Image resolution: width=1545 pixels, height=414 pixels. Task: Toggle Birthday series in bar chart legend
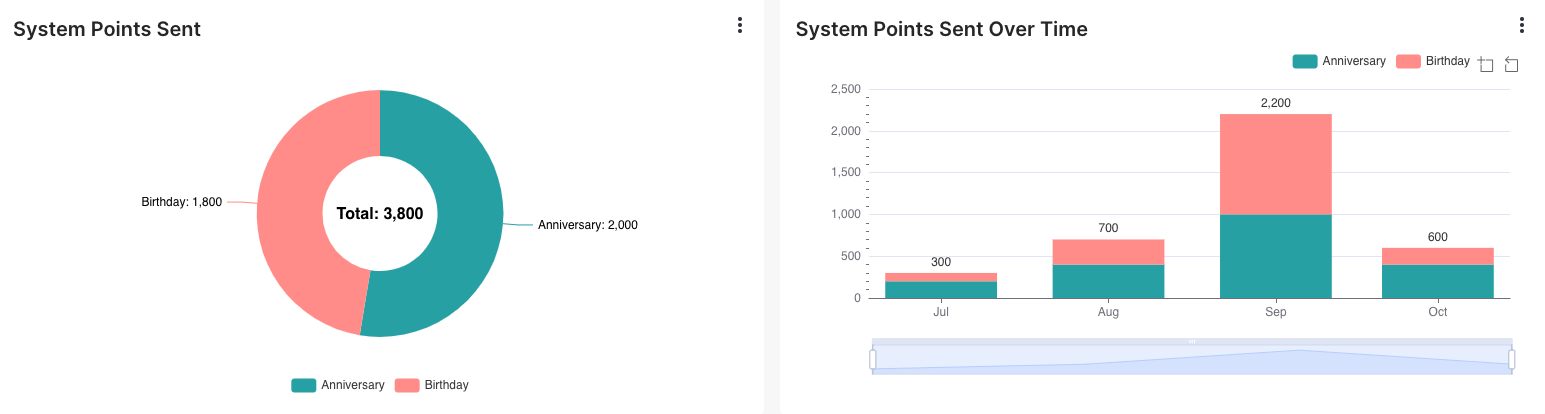[1433, 61]
